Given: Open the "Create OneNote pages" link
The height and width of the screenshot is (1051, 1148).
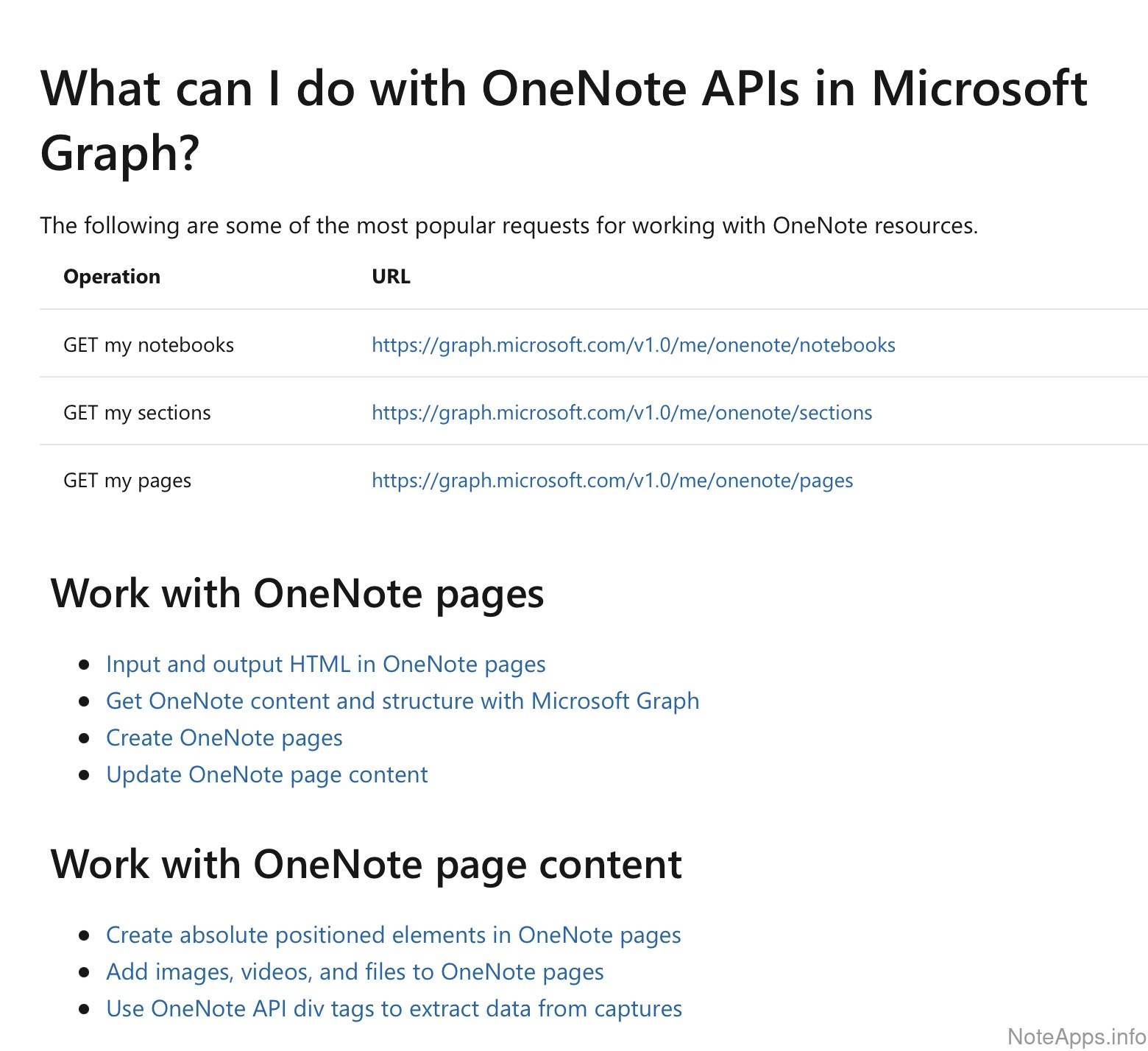Looking at the screenshot, I should [224, 737].
